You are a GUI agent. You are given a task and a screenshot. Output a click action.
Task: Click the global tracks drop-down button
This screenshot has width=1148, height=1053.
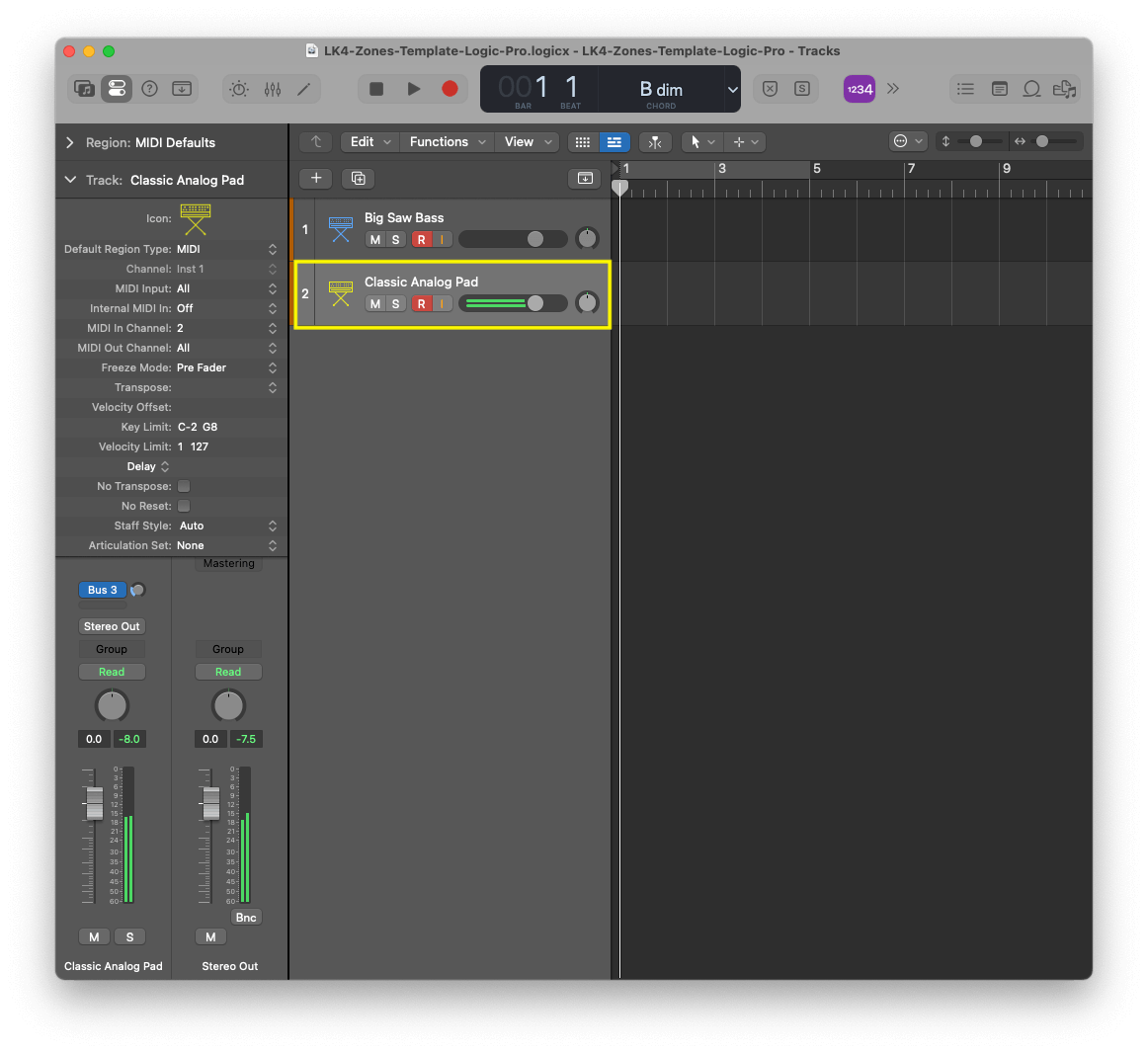point(585,179)
